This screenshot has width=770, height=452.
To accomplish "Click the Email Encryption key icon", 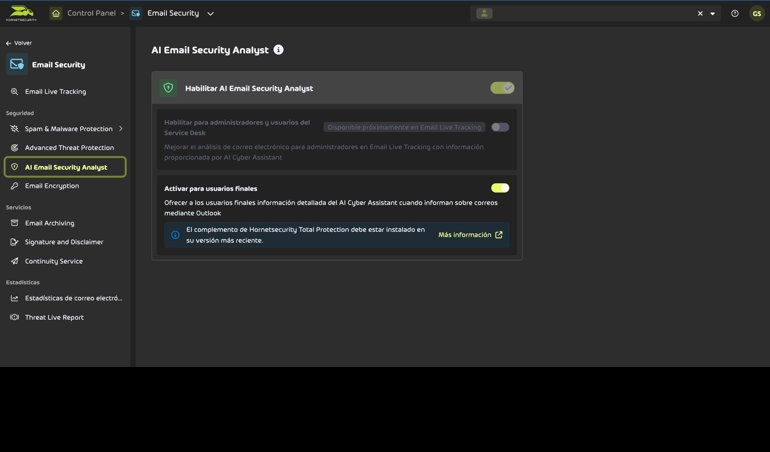I will pyautogui.click(x=14, y=186).
